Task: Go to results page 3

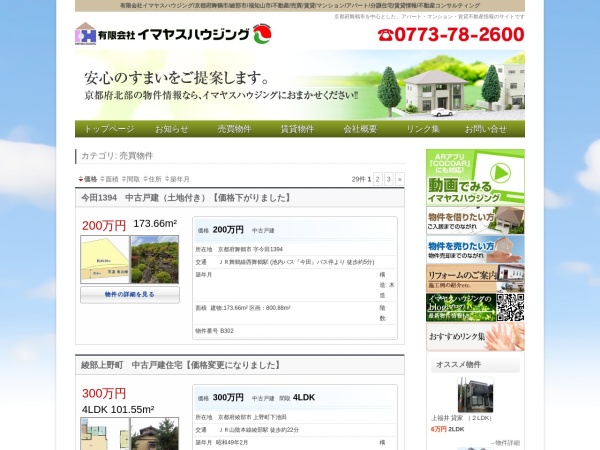Action: point(388,179)
